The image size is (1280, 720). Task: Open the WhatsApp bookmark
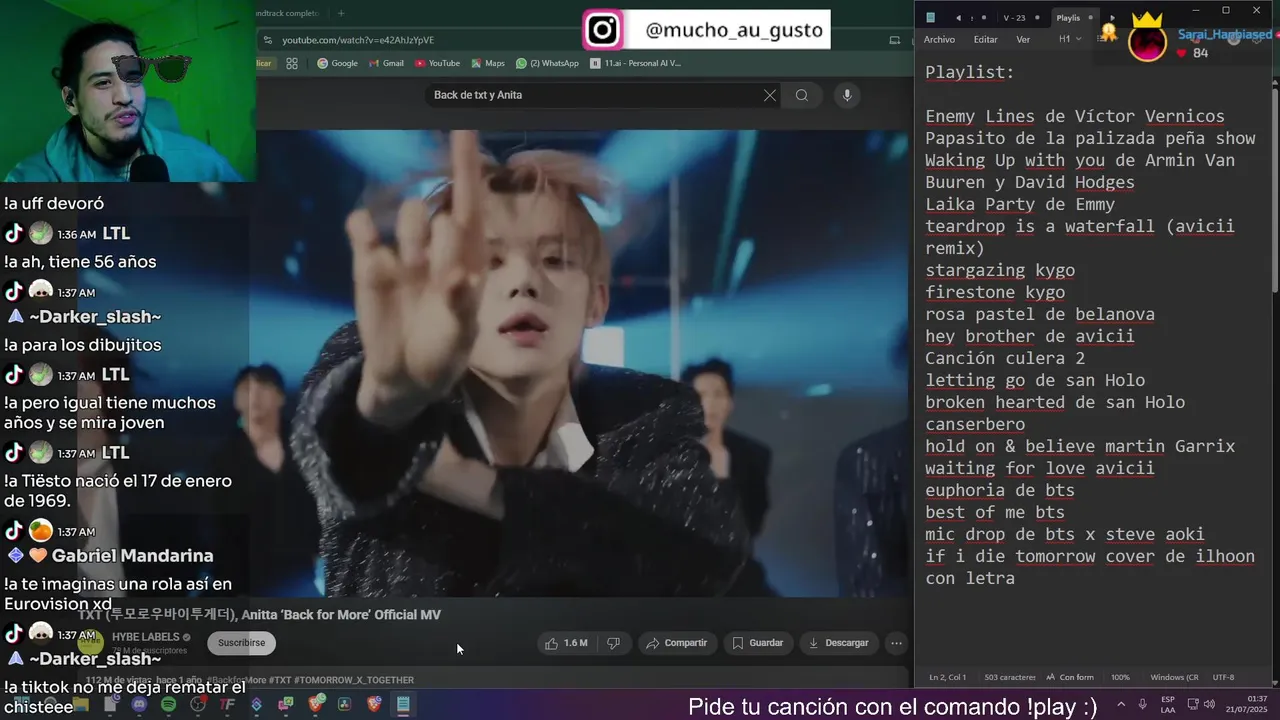coord(547,63)
